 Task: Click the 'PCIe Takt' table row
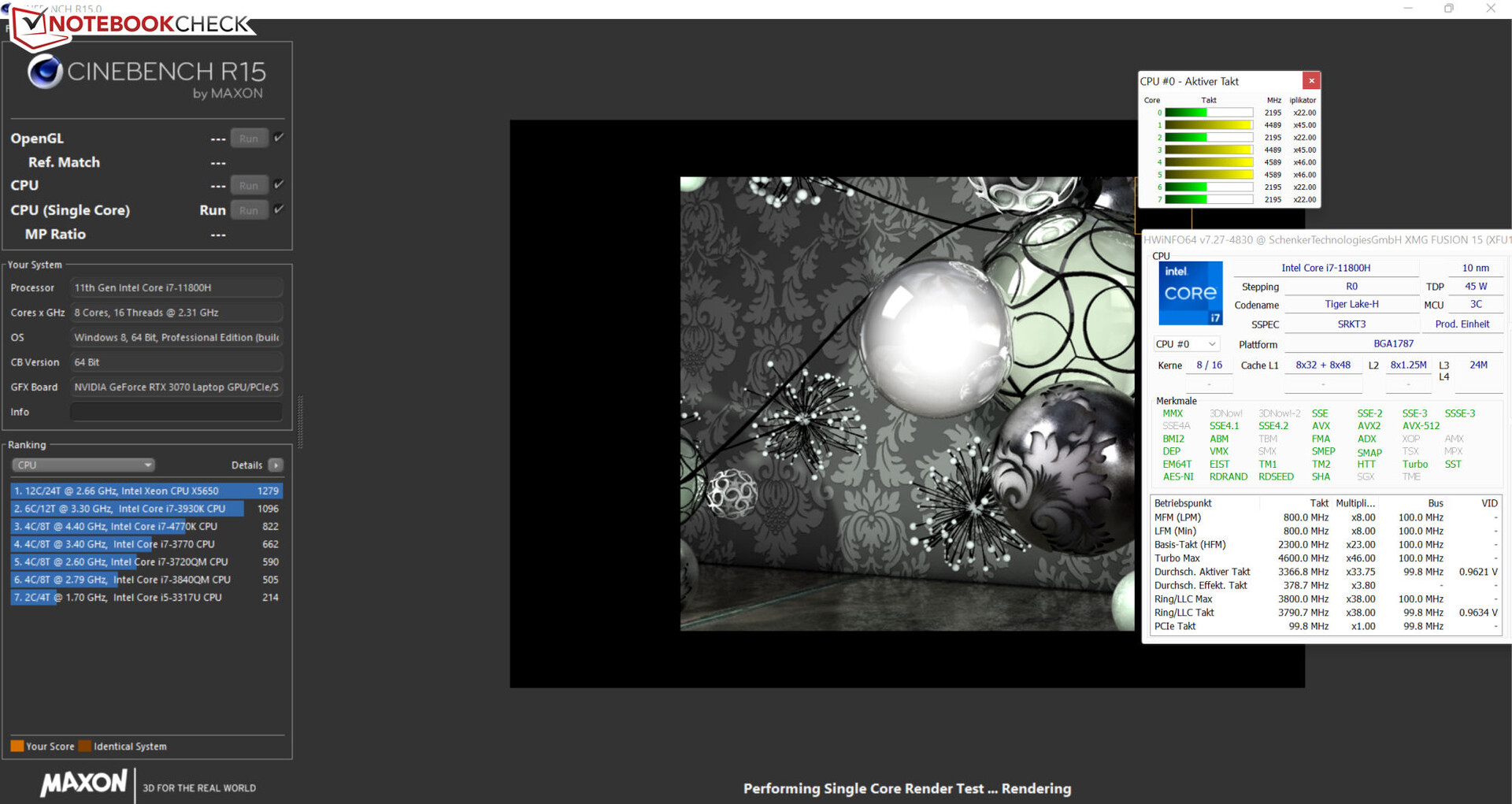click(1325, 626)
